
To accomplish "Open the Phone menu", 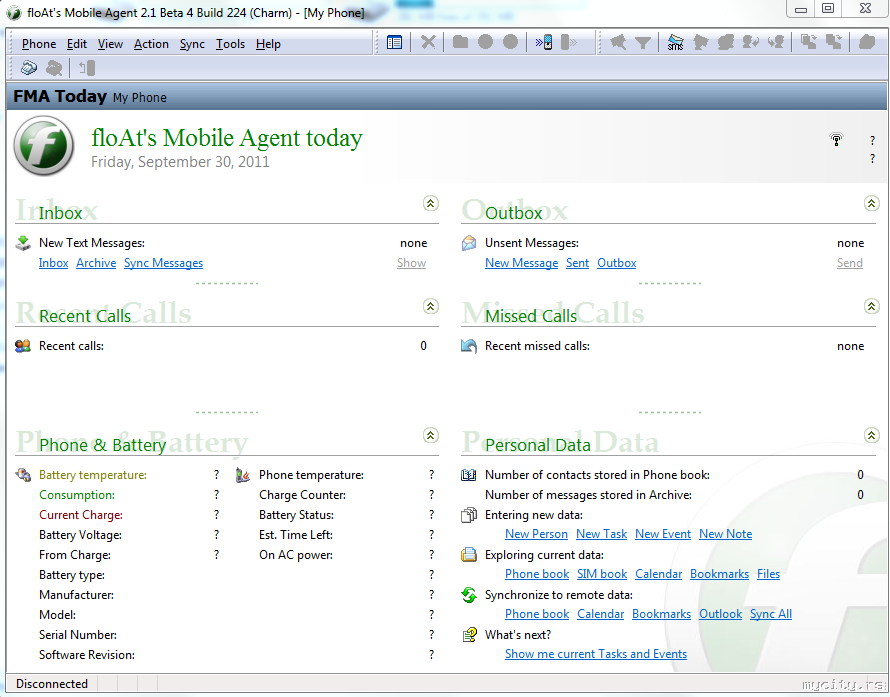I will 39,44.
